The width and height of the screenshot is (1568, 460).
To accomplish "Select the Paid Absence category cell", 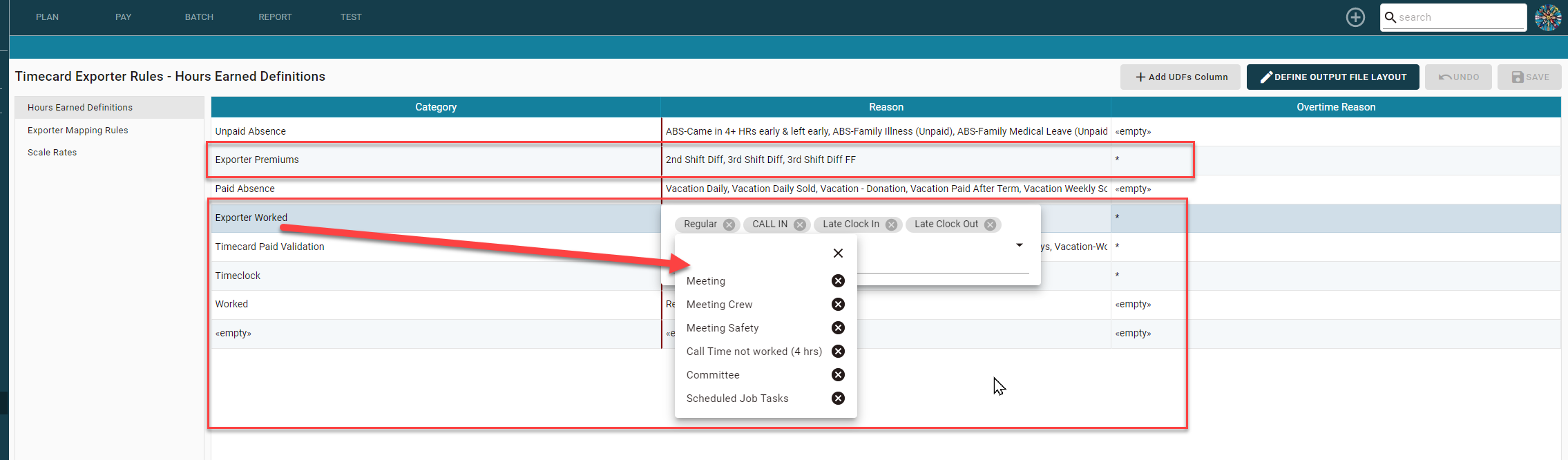I will coord(436,189).
